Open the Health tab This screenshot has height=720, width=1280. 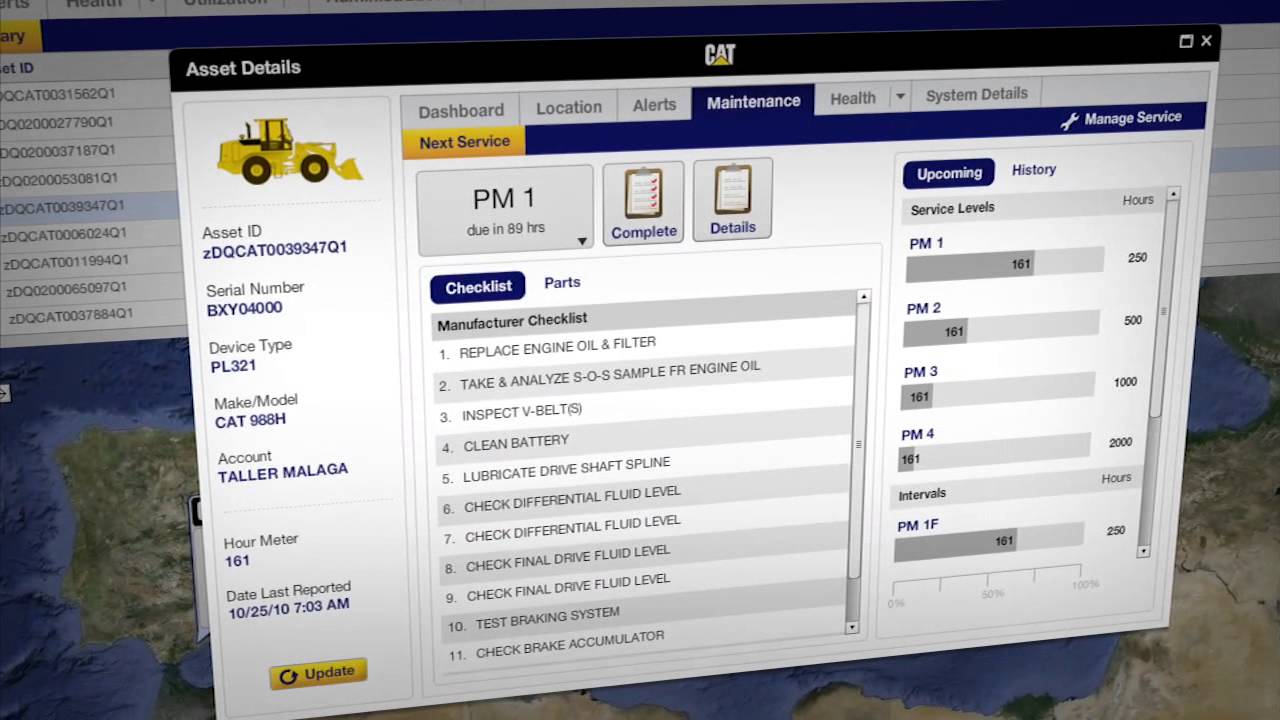click(x=853, y=98)
